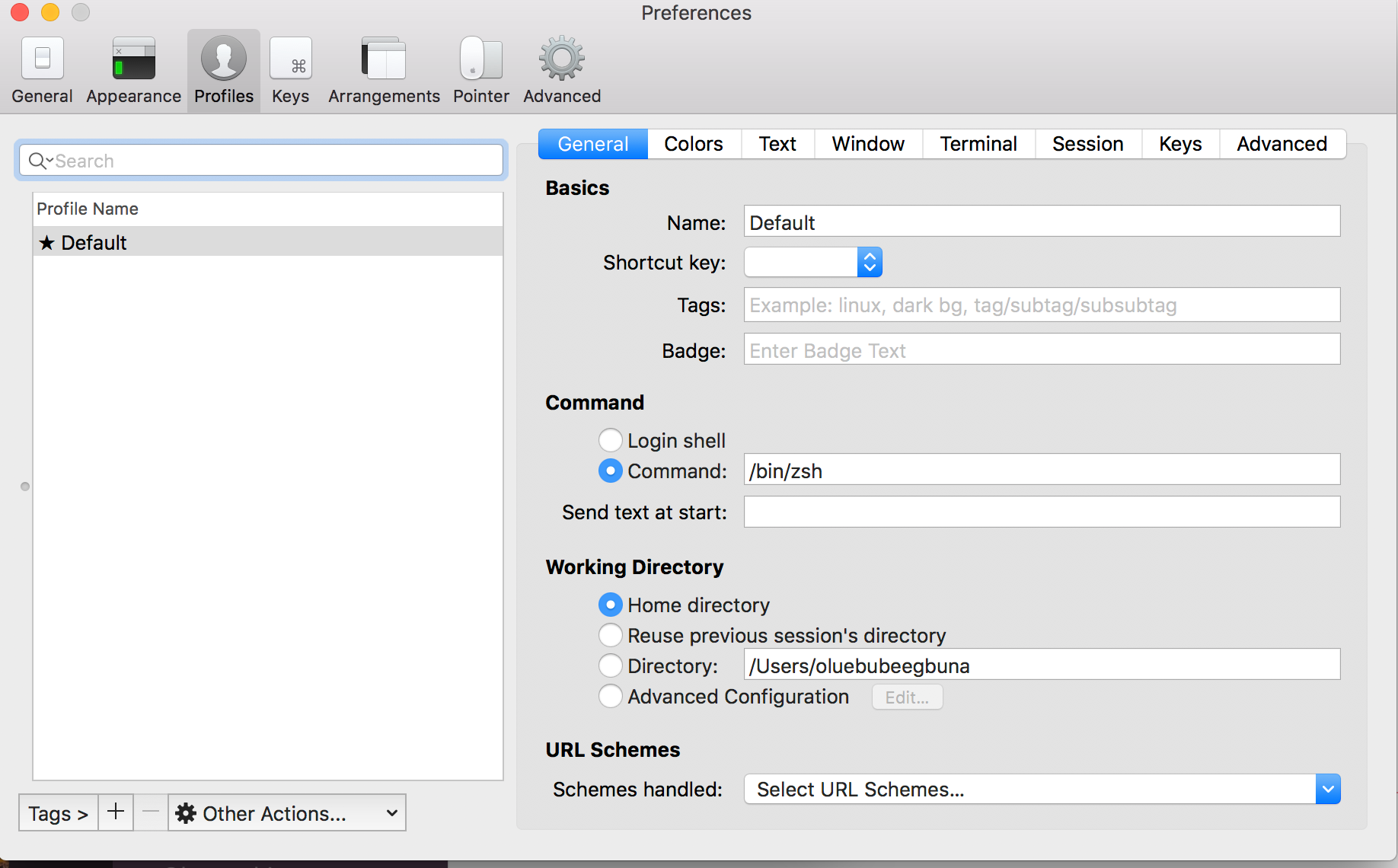Open the Appearance preferences icon

point(134,59)
